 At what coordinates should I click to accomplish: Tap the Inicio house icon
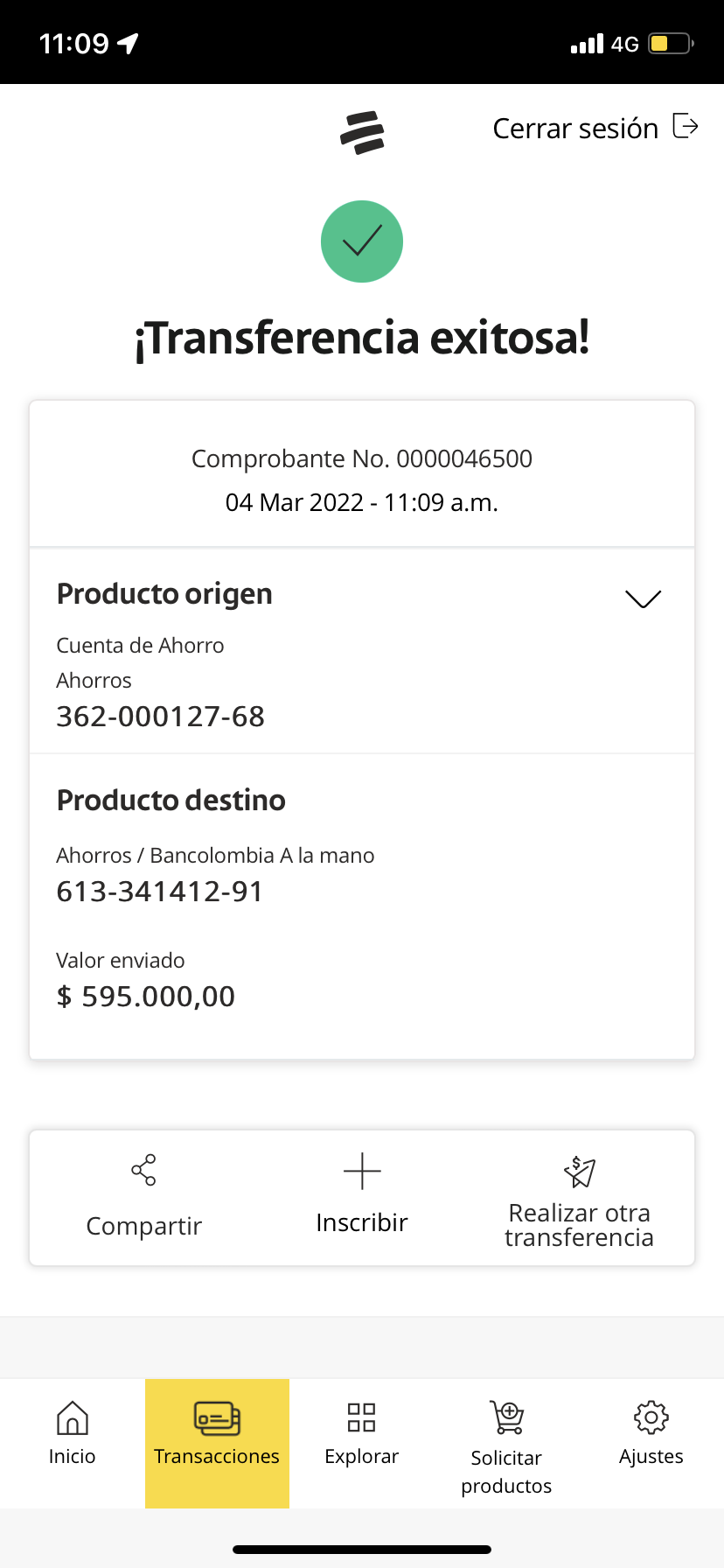pyautogui.click(x=72, y=1417)
